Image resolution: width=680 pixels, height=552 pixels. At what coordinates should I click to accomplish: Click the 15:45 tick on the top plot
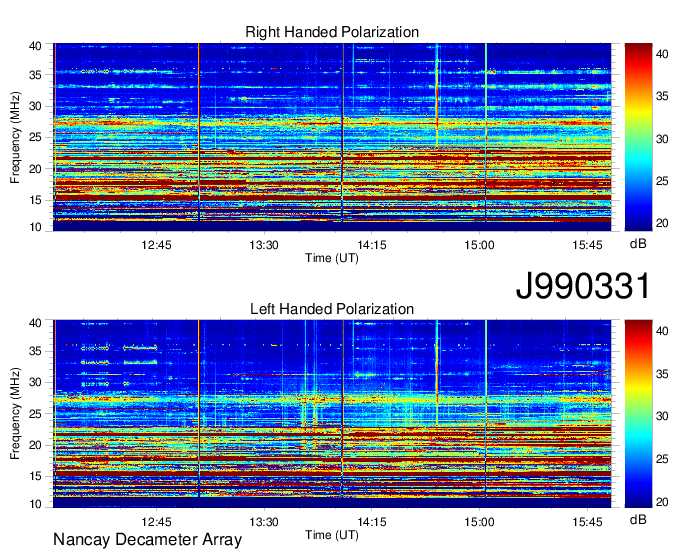[587, 245]
